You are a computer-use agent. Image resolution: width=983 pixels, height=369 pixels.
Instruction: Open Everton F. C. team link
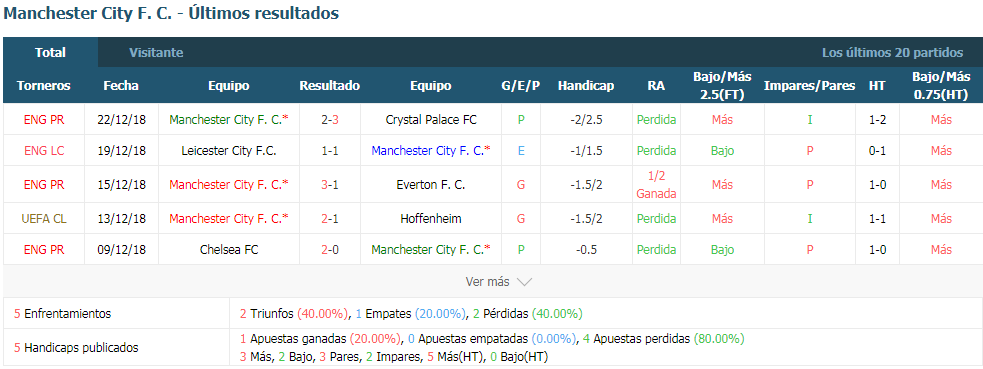430,185
